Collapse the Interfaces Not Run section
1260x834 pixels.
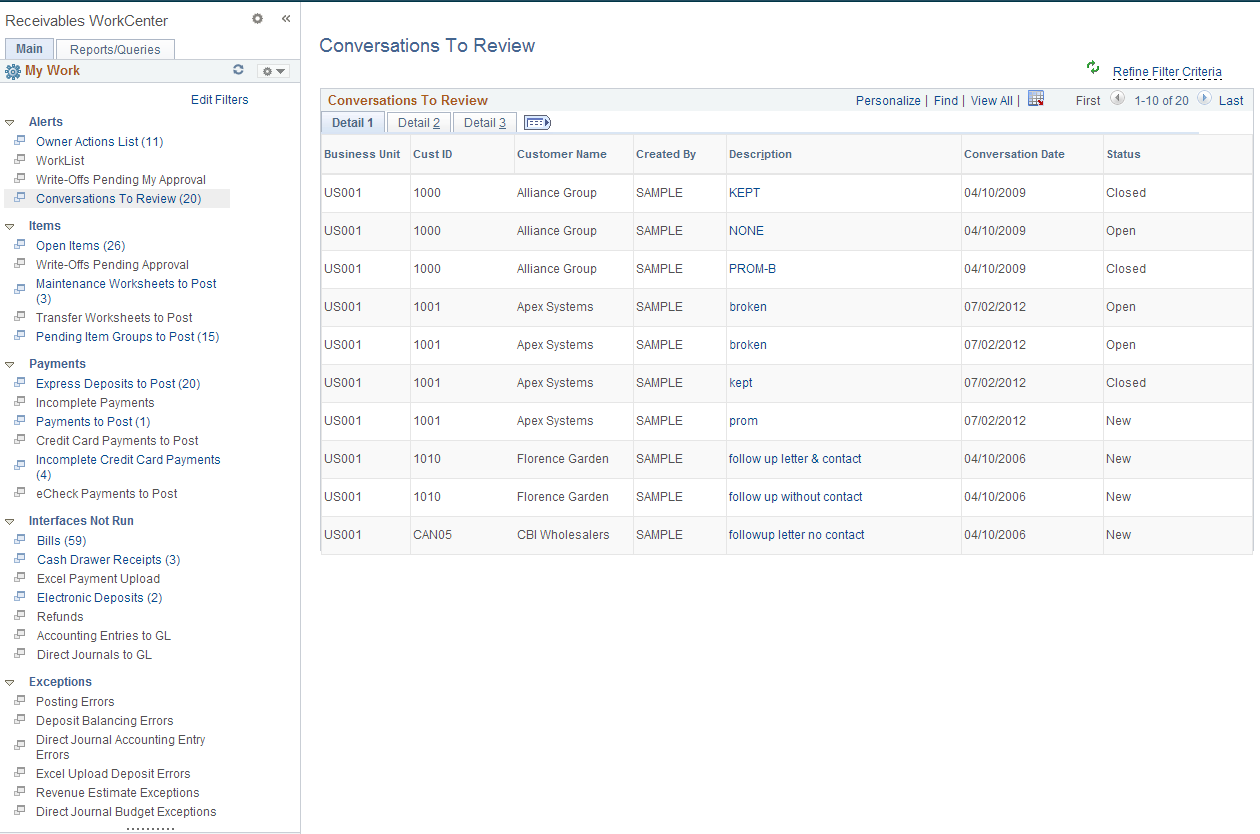(x=10, y=521)
